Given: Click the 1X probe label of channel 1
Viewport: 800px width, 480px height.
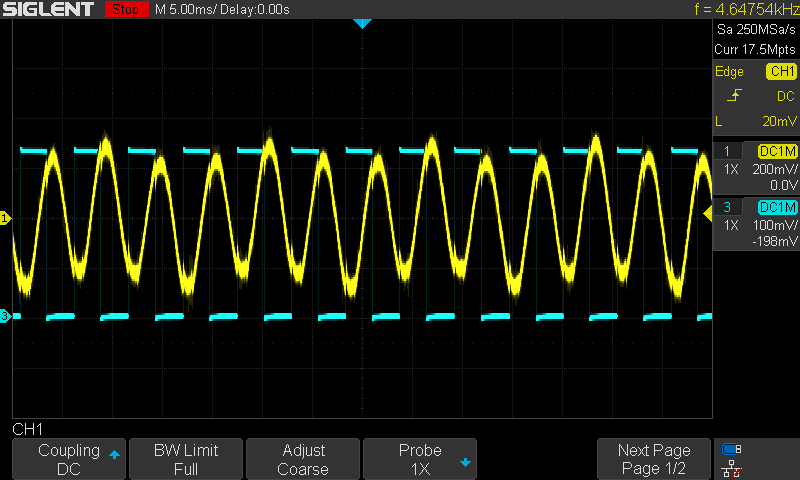Looking at the screenshot, I should tap(731, 169).
